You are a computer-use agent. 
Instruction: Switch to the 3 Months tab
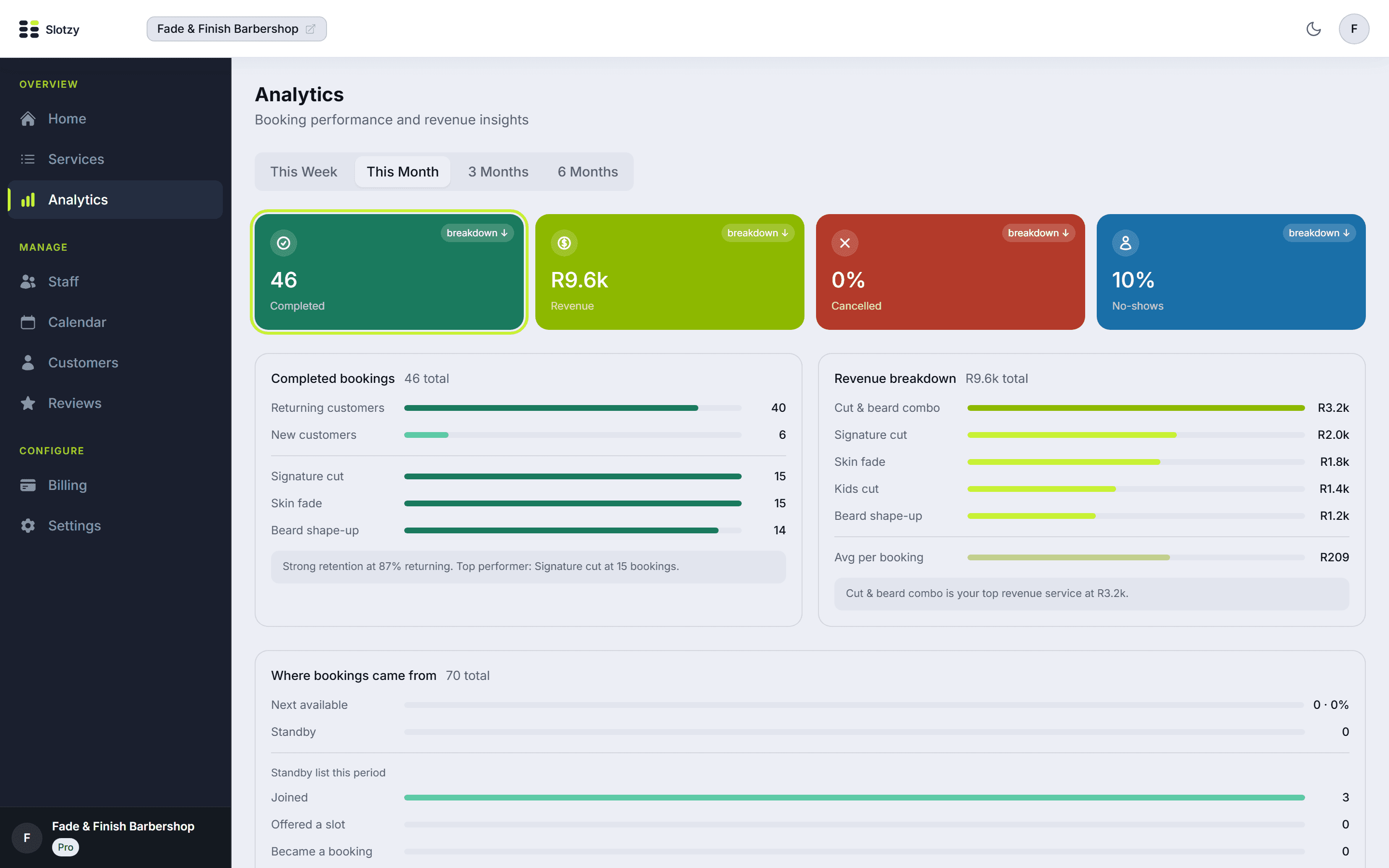(x=498, y=172)
